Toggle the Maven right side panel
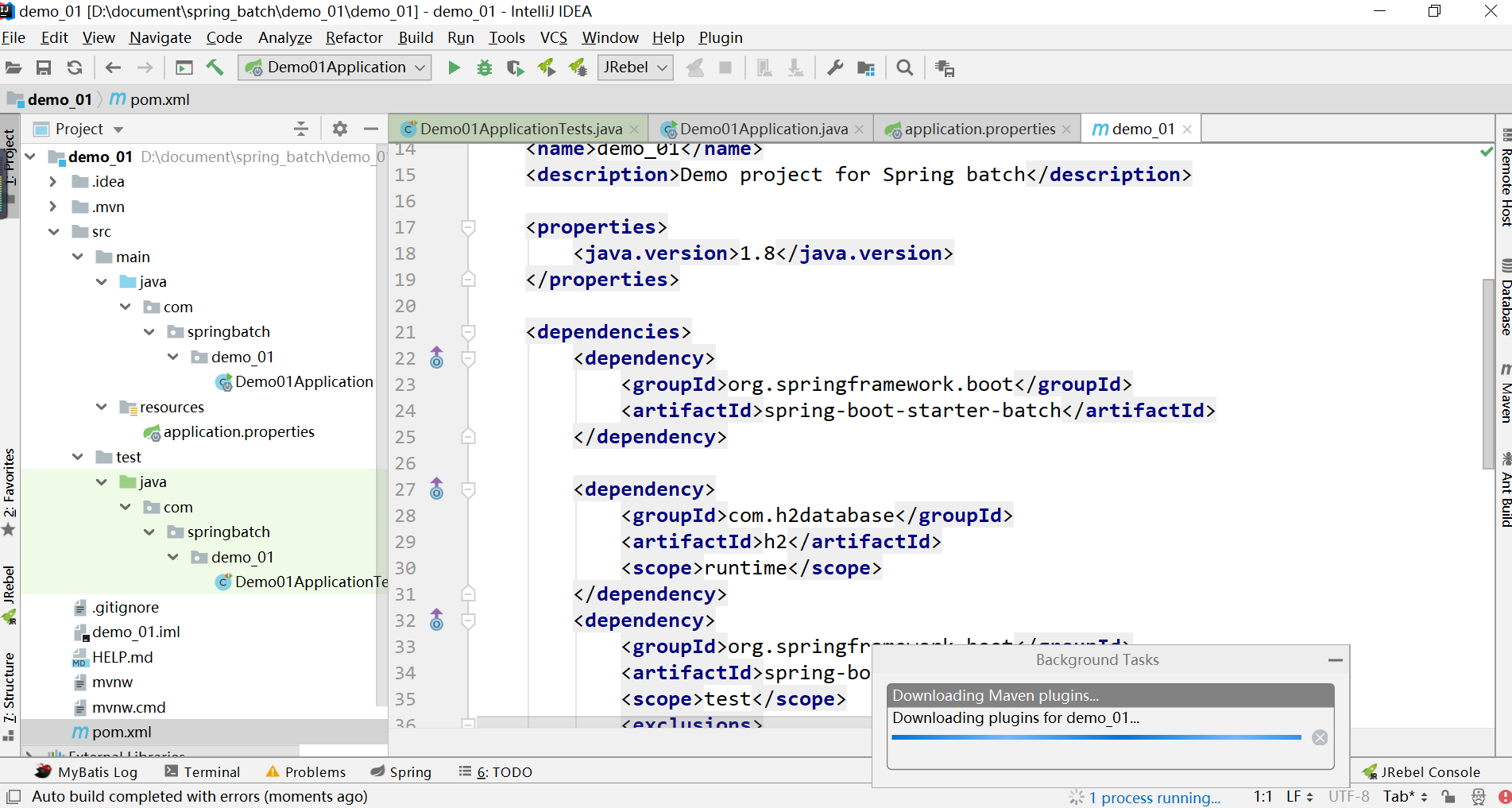 pyautogui.click(x=1505, y=392)
